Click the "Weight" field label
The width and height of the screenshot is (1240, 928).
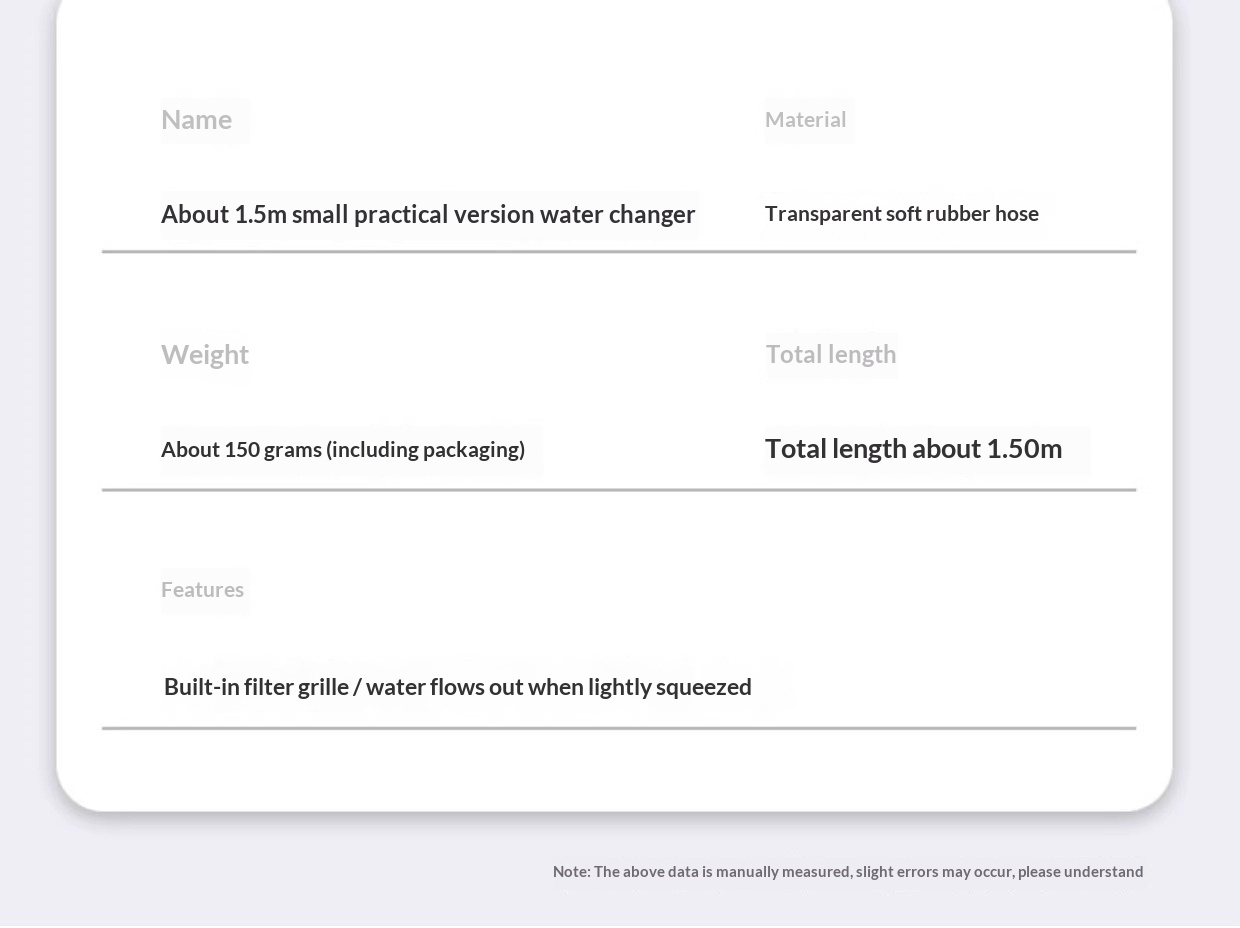pyautogui.click(x=205, y=355)
